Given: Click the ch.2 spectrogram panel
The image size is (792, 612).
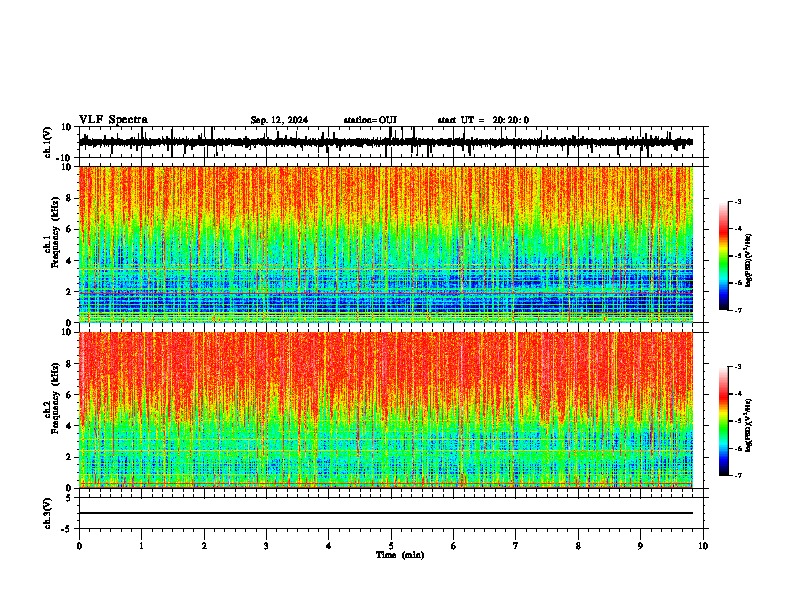Looking at the screenshot, I should pyautogui.click(x=386, y=410).
